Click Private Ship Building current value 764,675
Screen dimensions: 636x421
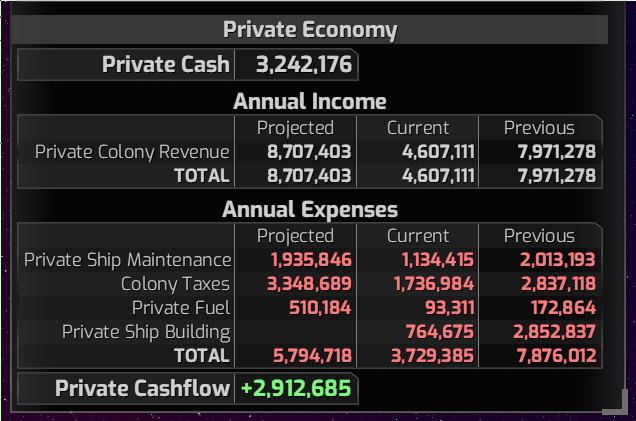(440, 332)
